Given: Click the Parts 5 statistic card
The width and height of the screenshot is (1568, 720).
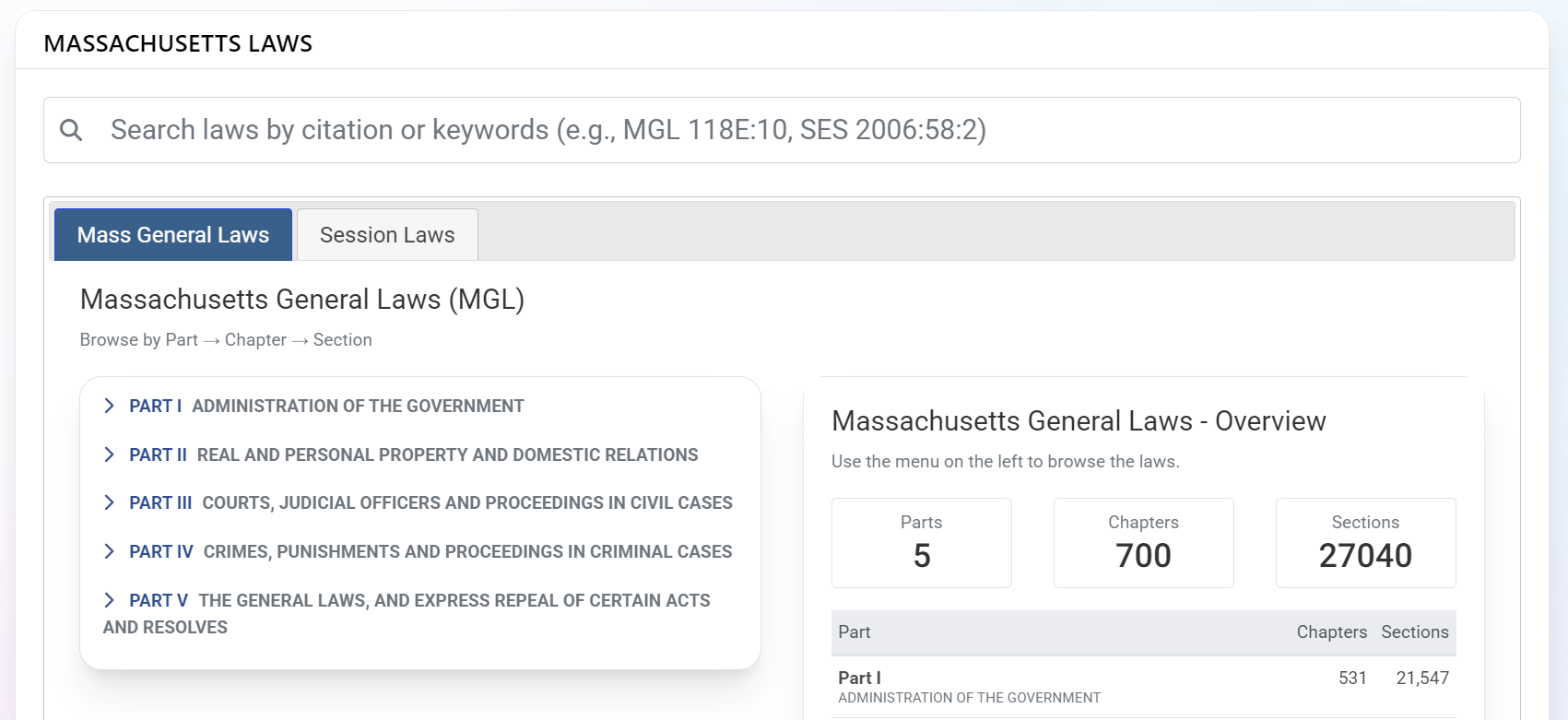Looking at the screenshot, I should (x=921, y=542).
